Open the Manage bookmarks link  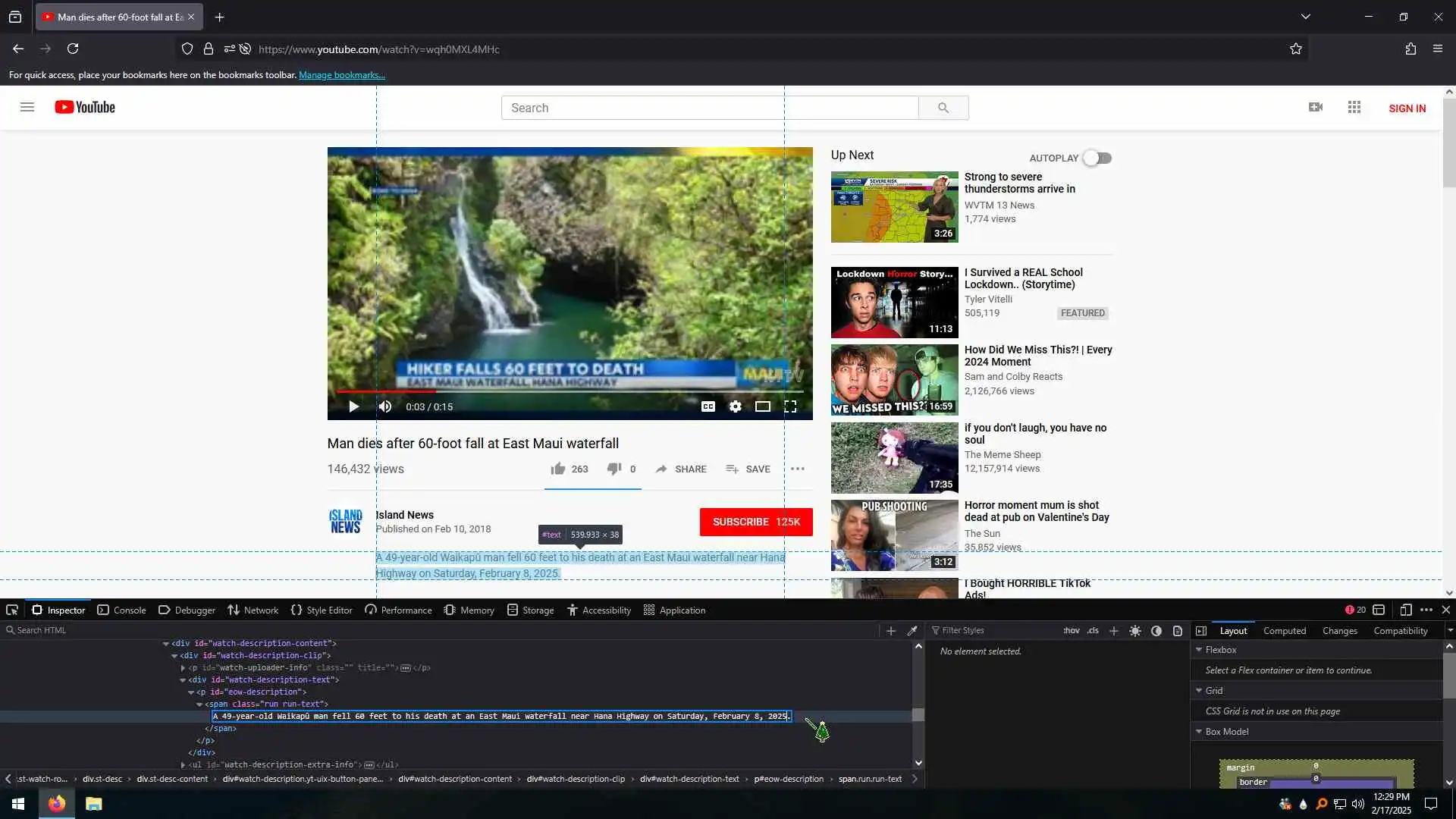[x=341, y=75]
